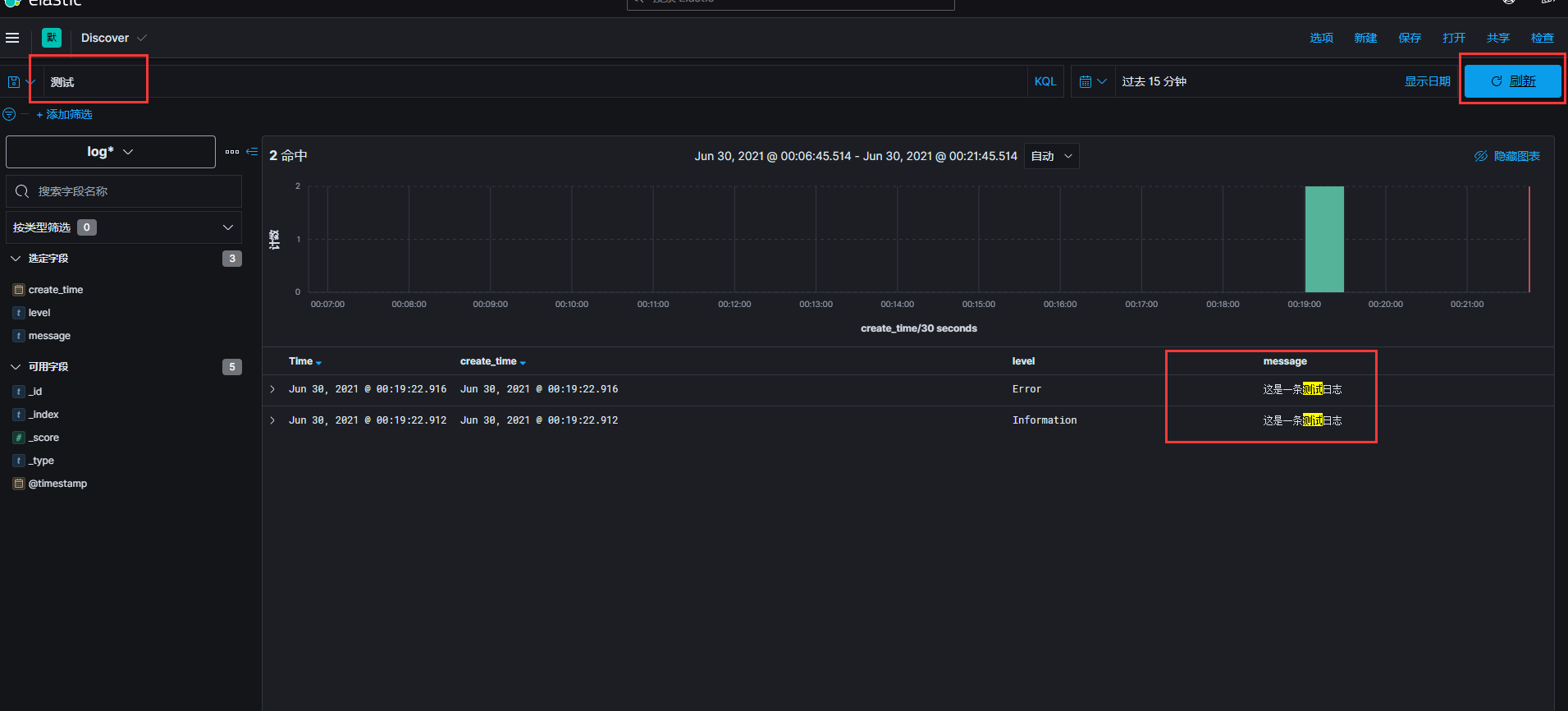The height and width of the screenshot is (711, 1568).
Task: Click the level column header
Action: (x=1023, y=361)
